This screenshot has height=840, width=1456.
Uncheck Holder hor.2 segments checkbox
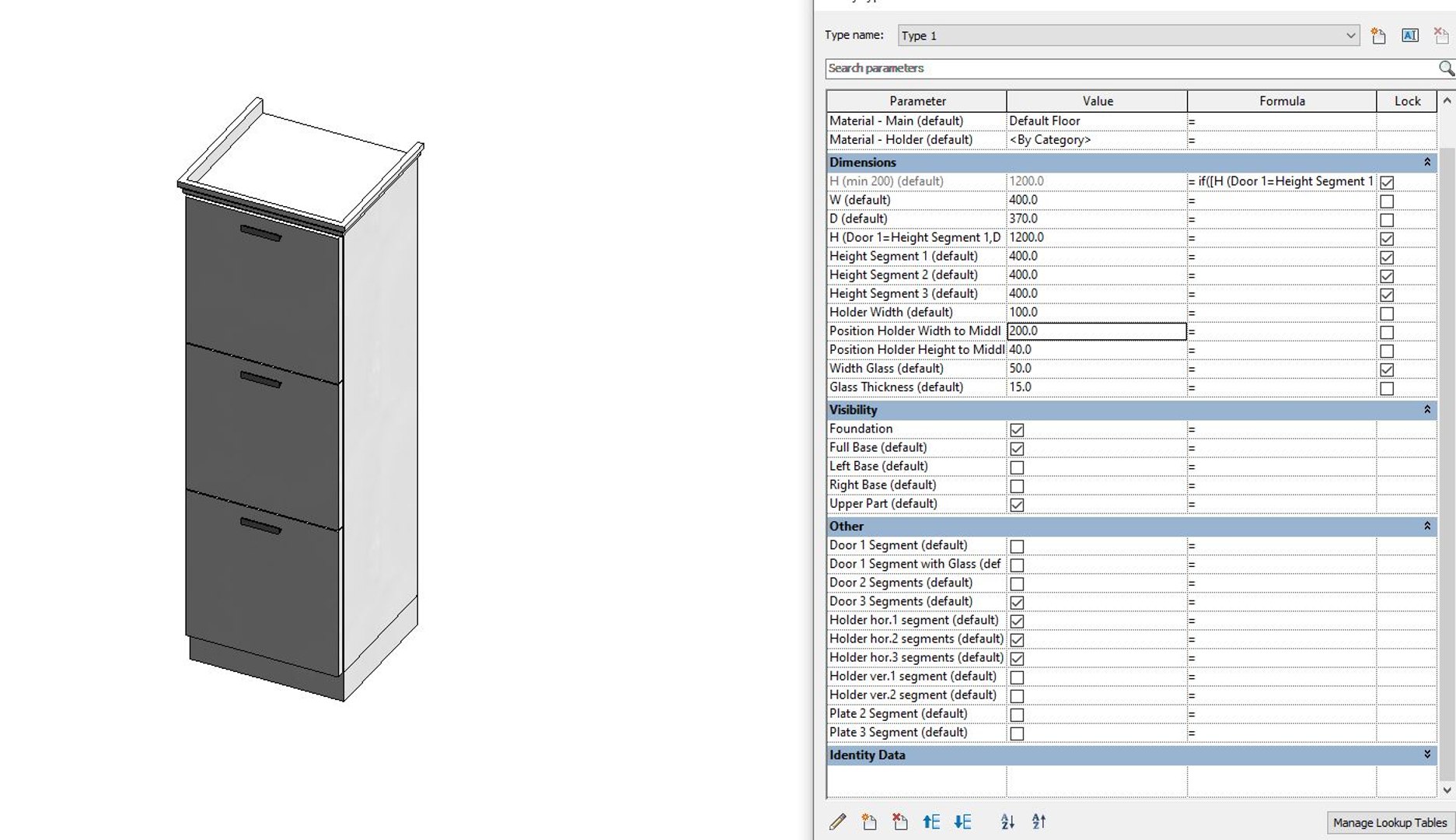pos(1017,640)
